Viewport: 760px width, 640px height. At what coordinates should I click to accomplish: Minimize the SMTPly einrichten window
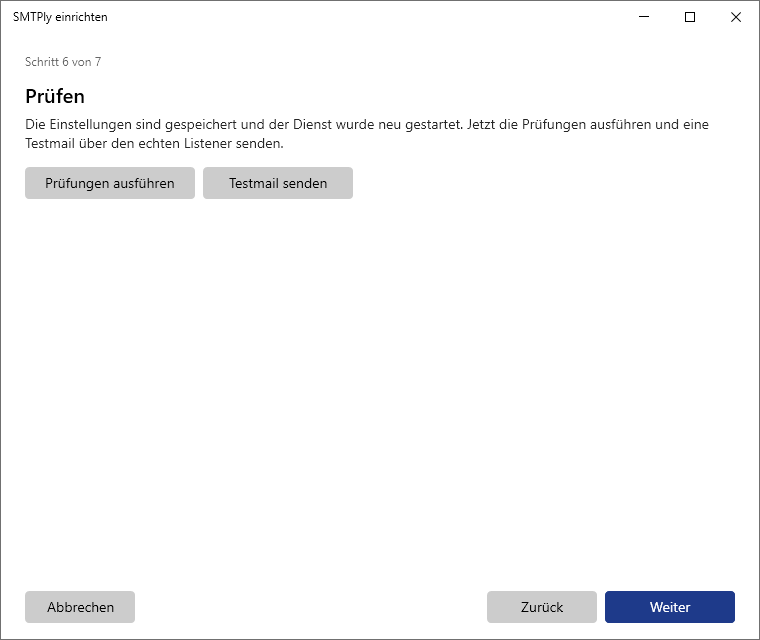tap(644, 17)
